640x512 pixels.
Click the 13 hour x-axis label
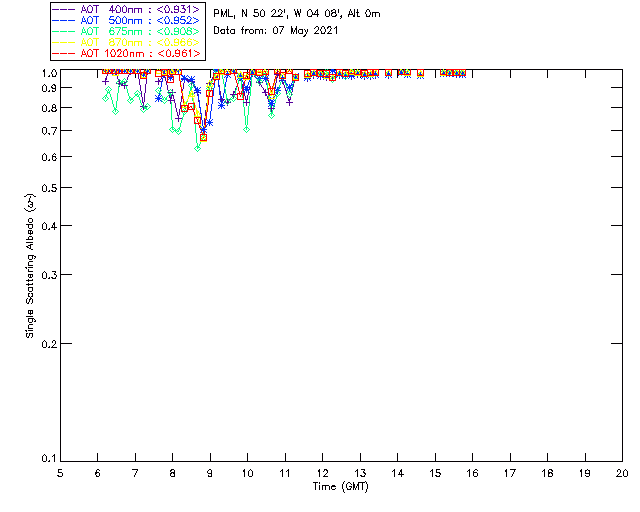pyautogui.click(x=360, y=473)
